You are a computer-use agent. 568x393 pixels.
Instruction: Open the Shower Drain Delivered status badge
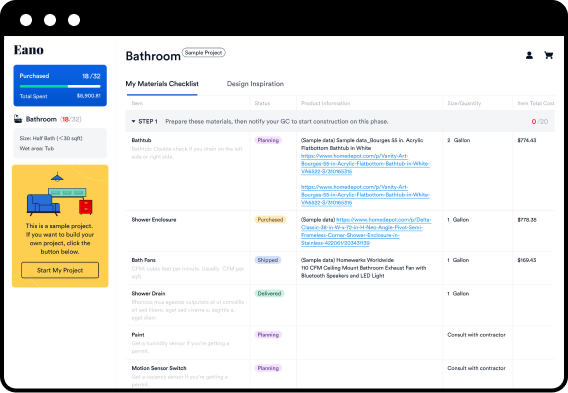pyautogui.click(x=269, y=293)
